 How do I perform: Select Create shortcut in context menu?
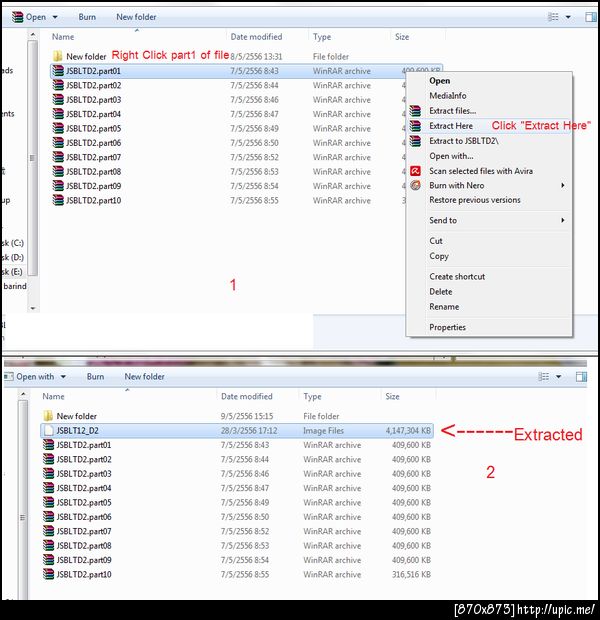coord(457,276)
